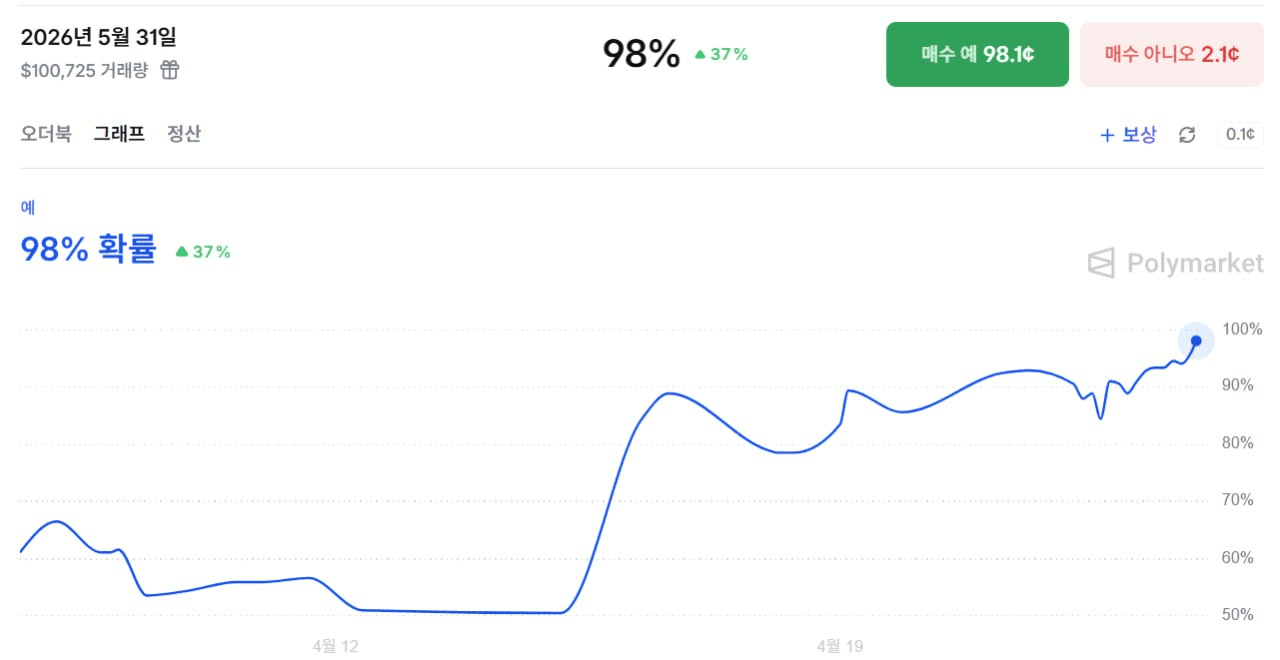This screenshot has width=1280, height=660.
Task: Click the $100,725 거래량 volume text
Action: [84, 70]
